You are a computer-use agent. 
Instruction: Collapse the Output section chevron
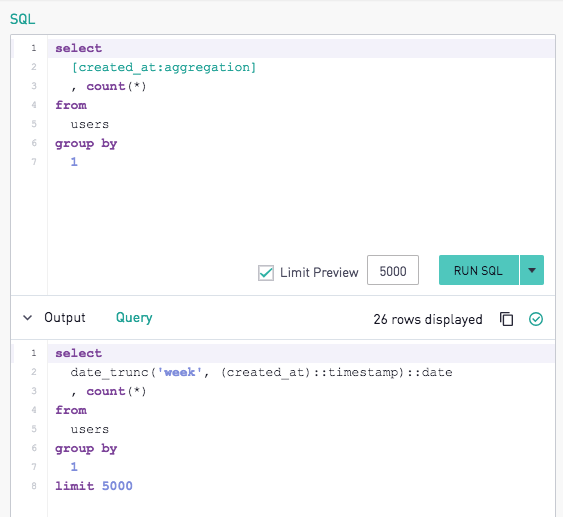(x=28, y=318)
